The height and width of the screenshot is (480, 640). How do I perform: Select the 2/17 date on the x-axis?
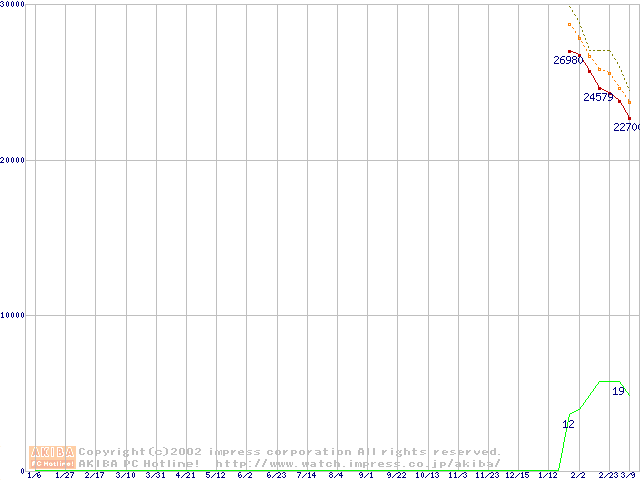click(95, 475)
